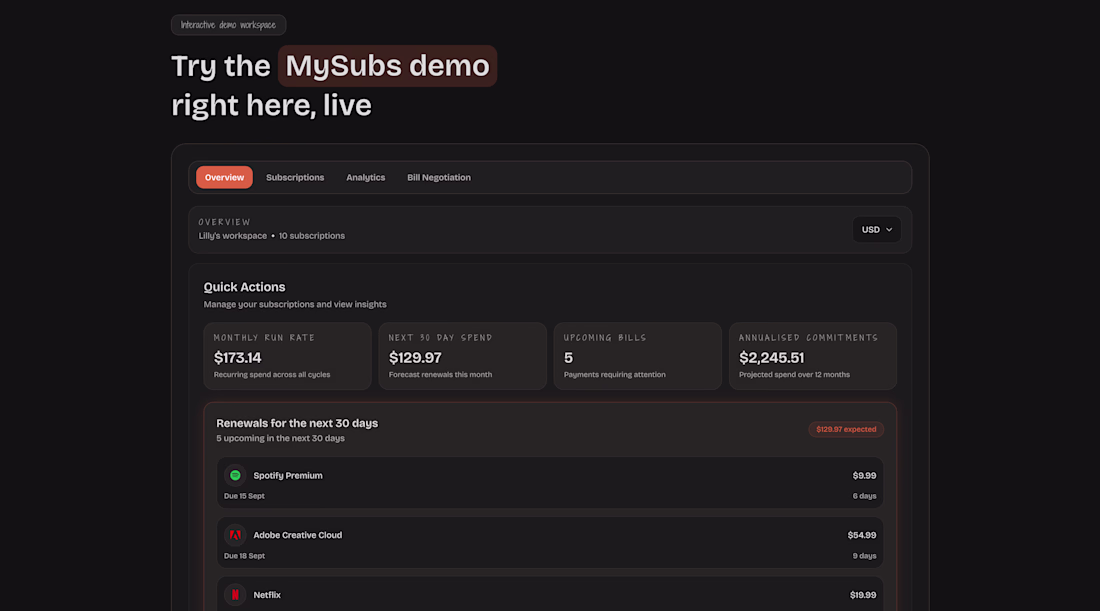The height and width of the screenshot is (611, 1100).
Task: Click the Lilly's workspace text
Action: [x=232, y=236]
